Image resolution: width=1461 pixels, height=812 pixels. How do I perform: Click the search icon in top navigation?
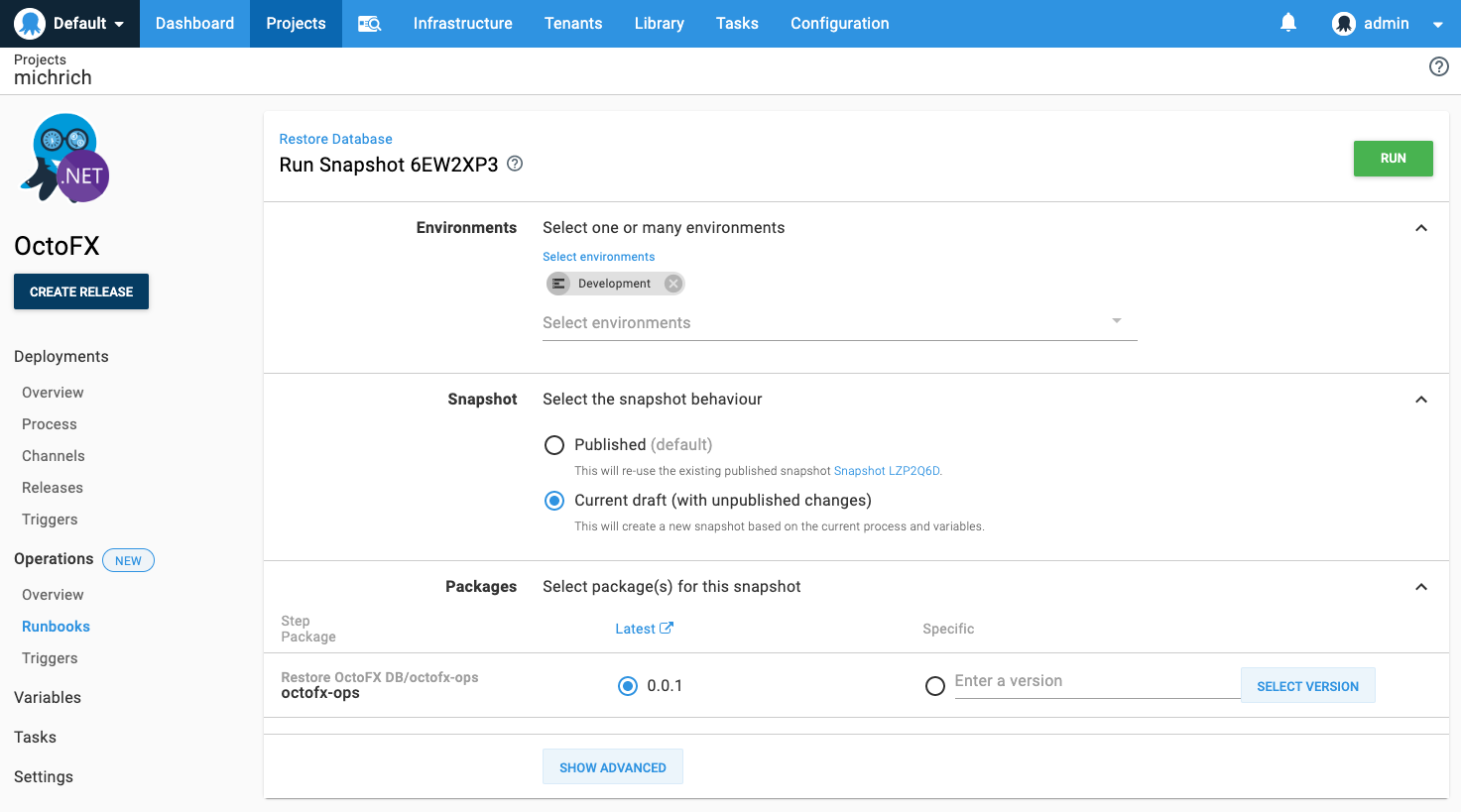click(x=369, y=24)
